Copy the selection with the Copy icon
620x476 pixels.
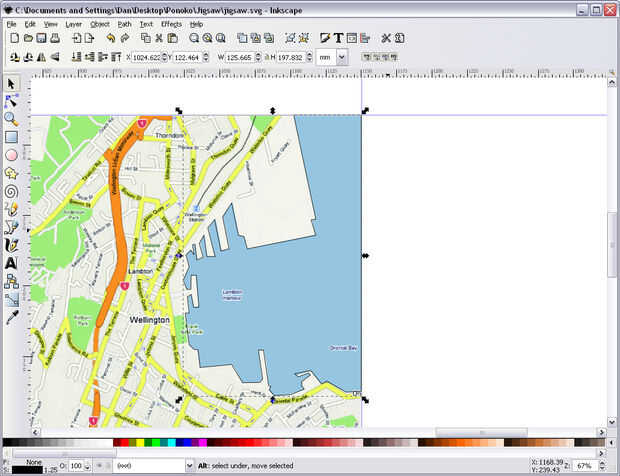click(146, 38)
